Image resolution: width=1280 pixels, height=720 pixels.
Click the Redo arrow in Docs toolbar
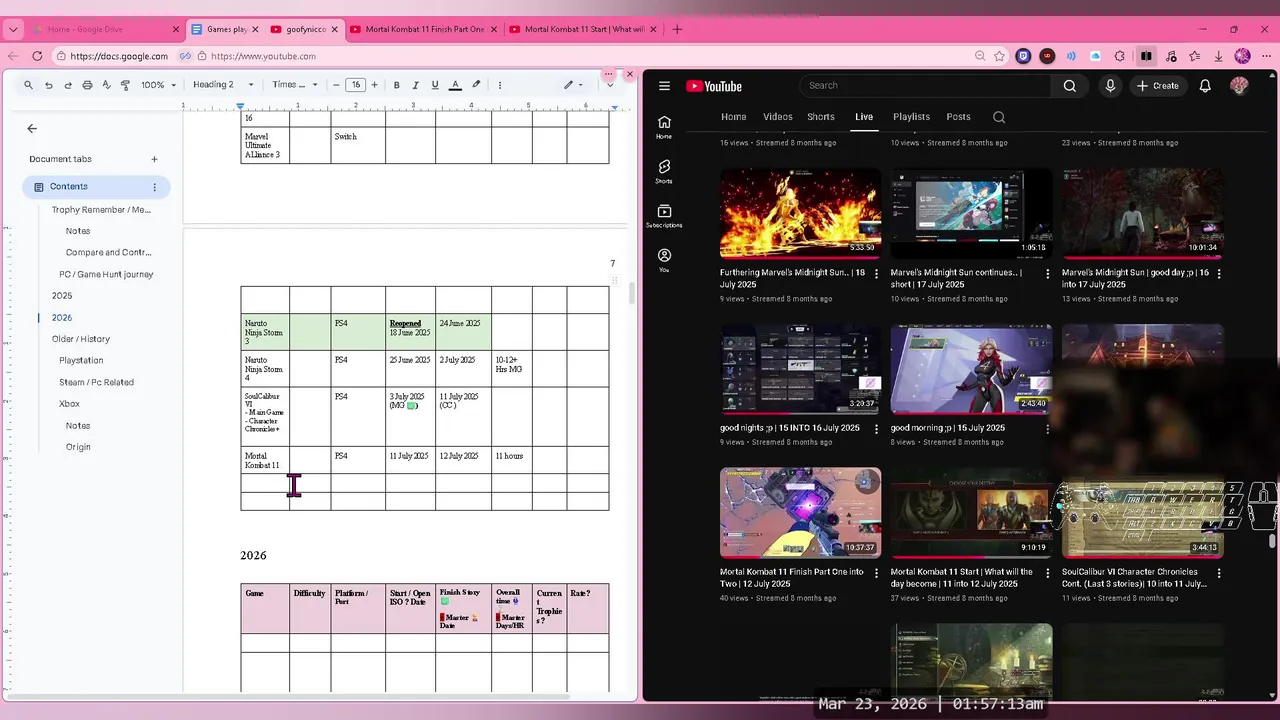(x=67, y=85)
